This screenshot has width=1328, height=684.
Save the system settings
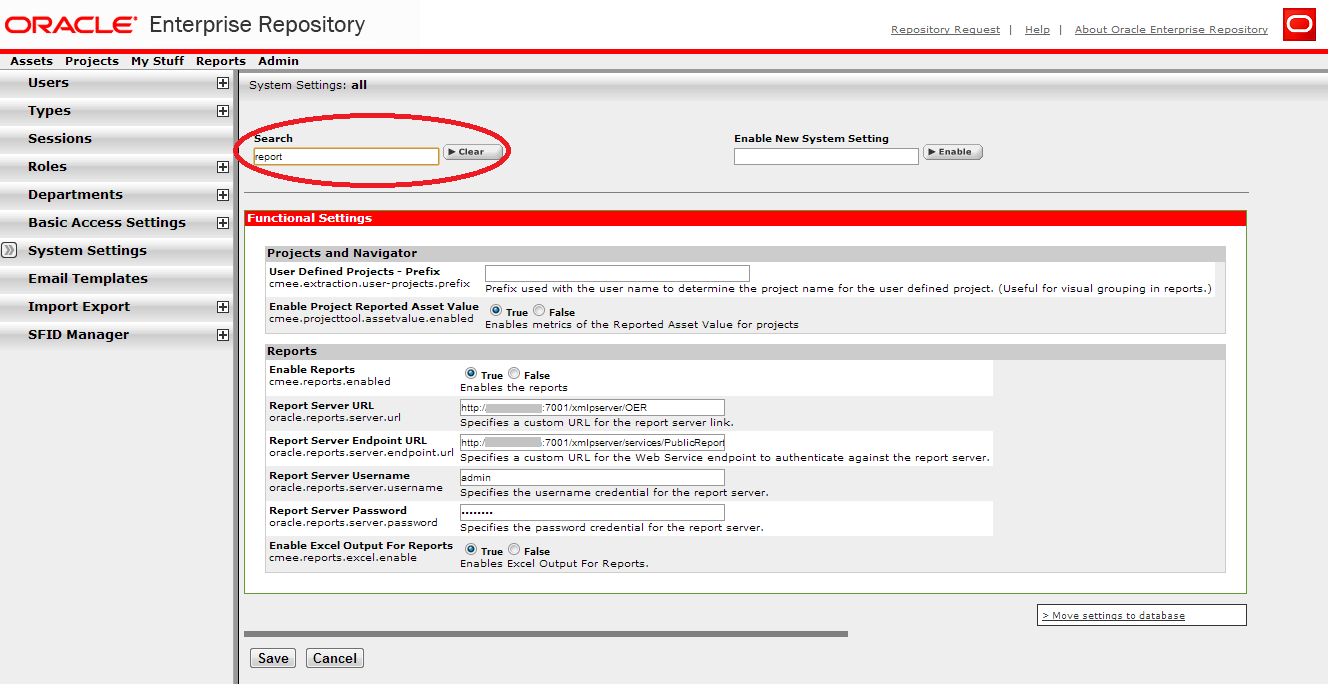click(272, 658)
